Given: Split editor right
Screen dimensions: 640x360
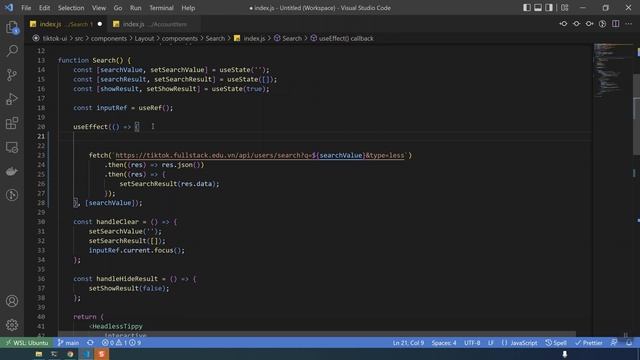Looking at the screenshot, I should pos(616,24).
